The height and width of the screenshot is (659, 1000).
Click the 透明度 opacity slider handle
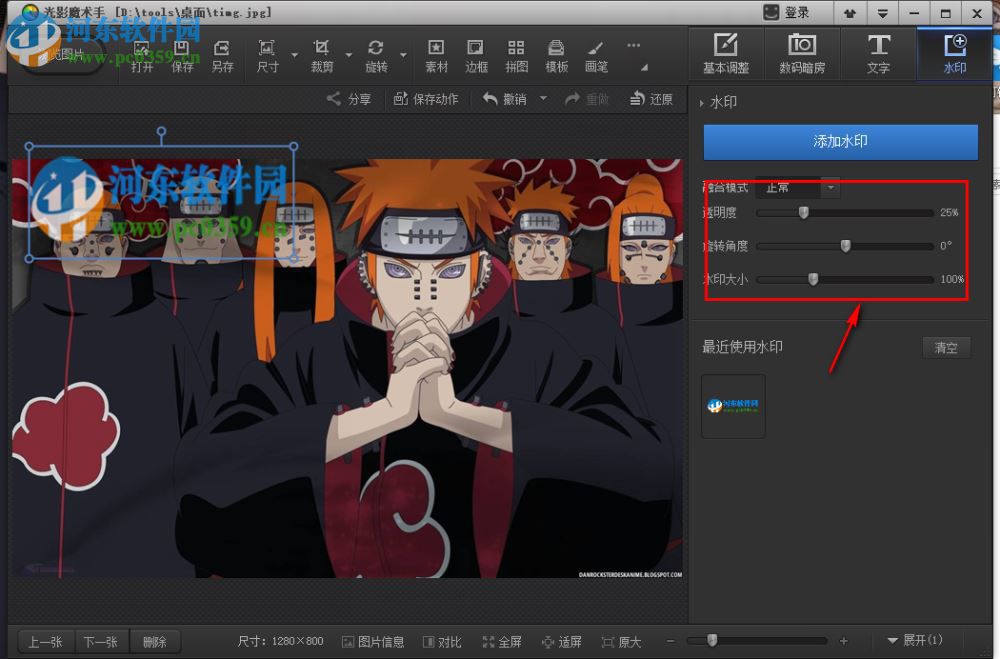click(803, 212)
